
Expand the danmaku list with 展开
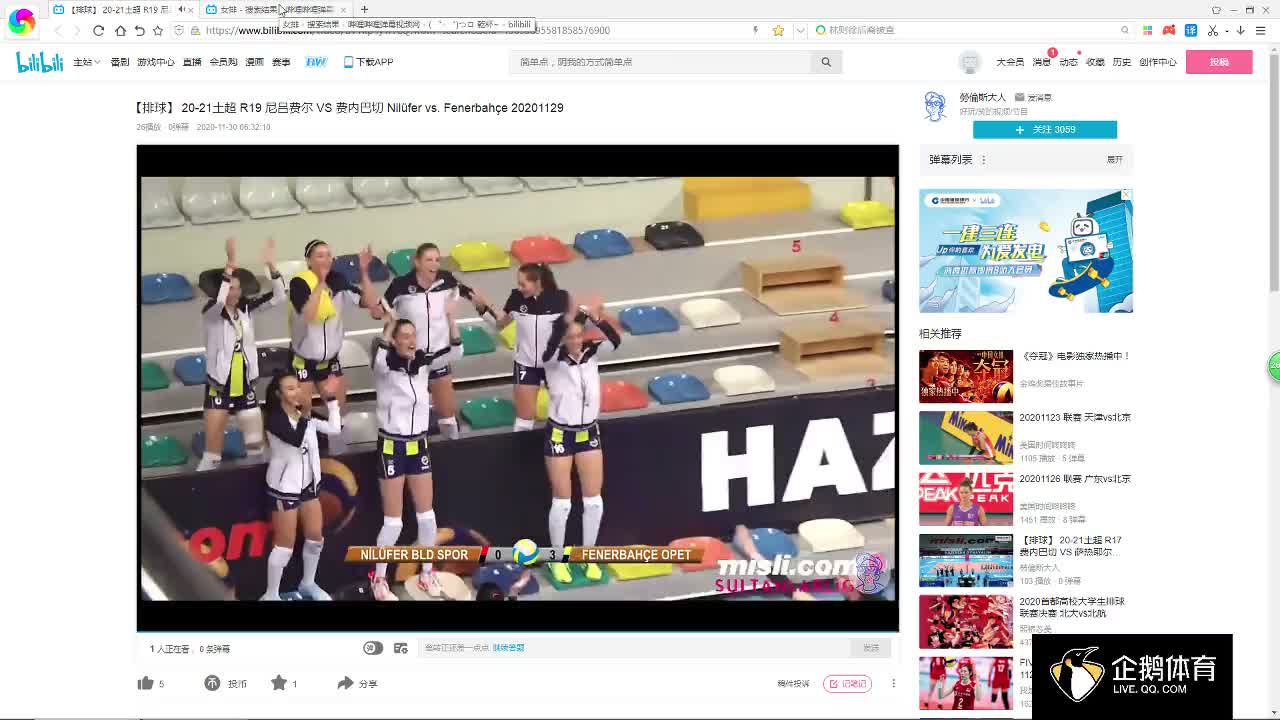(1114, 160)
